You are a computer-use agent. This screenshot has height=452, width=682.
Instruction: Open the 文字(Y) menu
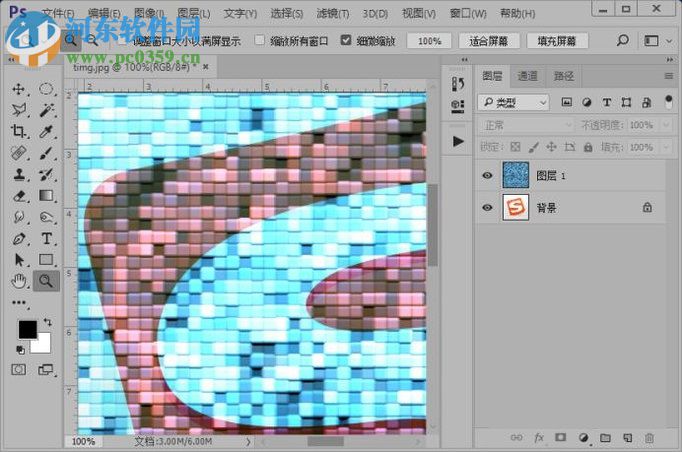point(240,13)
